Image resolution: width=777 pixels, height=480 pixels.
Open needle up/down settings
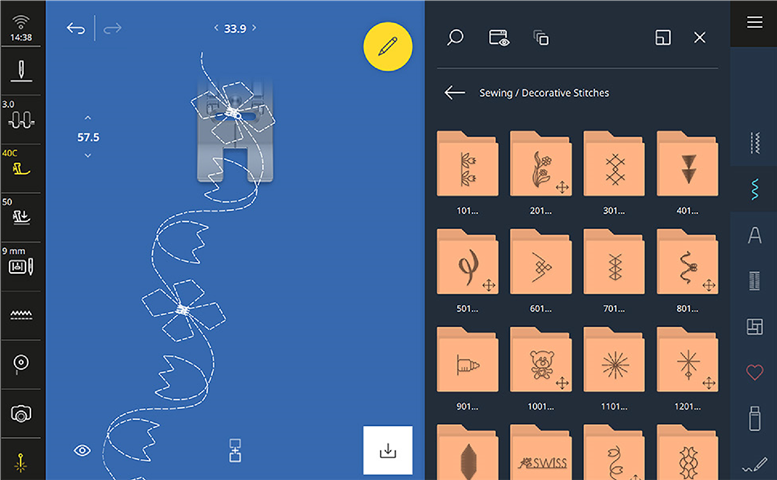[x=21, y=71]
